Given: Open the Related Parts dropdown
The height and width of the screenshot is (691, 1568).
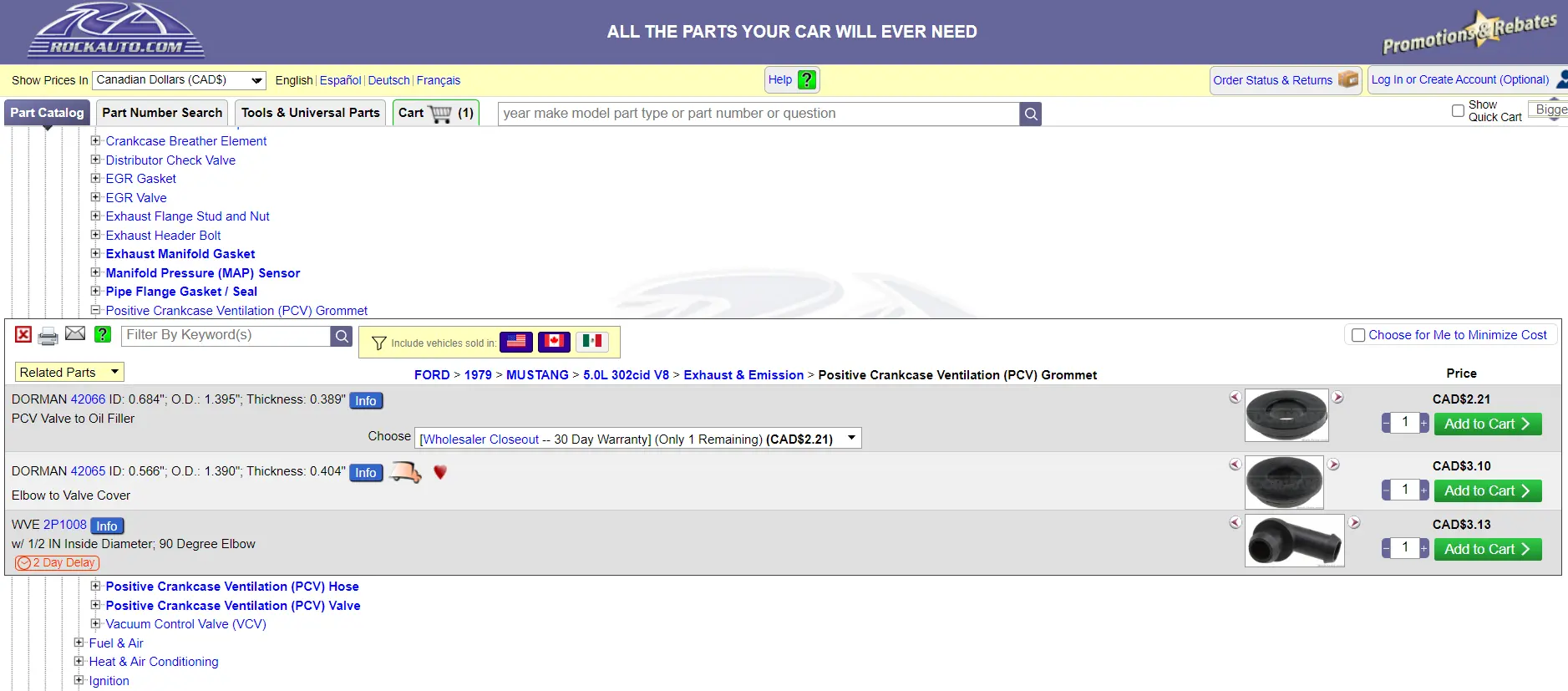Looking at the screenshot, I should (69, 373).
